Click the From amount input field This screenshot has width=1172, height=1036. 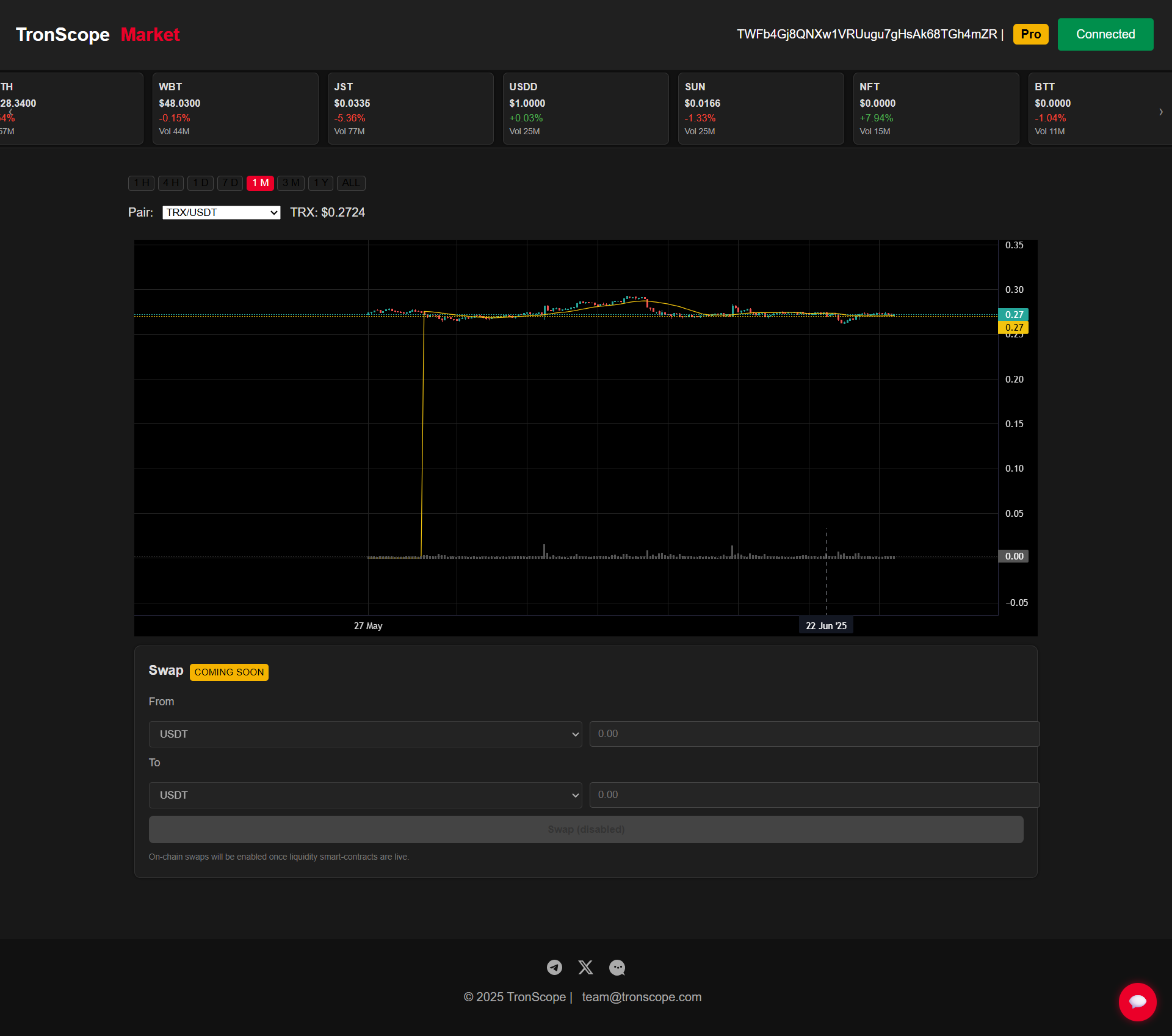coord(814,734)
